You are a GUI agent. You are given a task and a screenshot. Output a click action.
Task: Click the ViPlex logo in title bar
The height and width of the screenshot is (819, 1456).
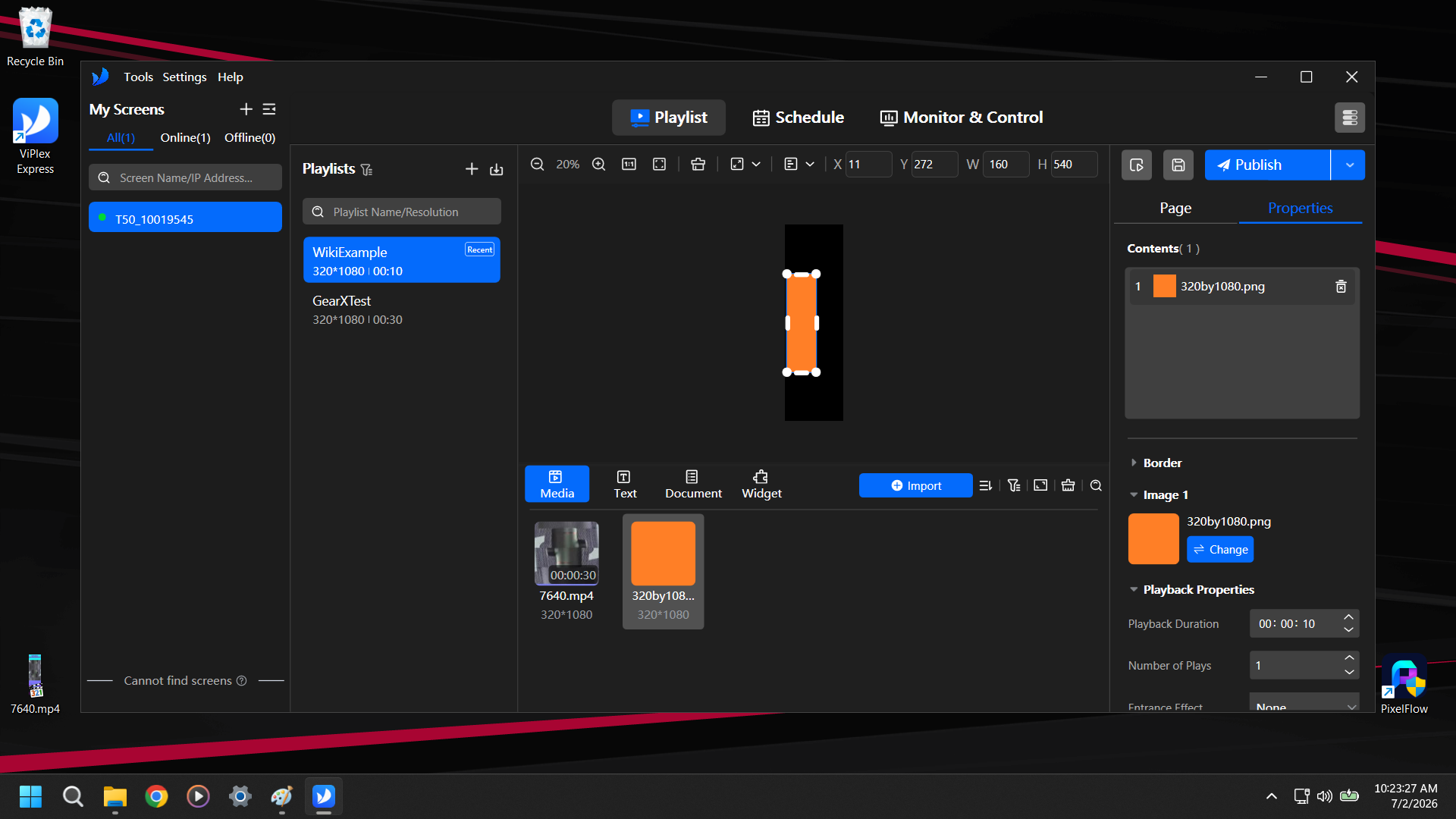click(100, 77)
